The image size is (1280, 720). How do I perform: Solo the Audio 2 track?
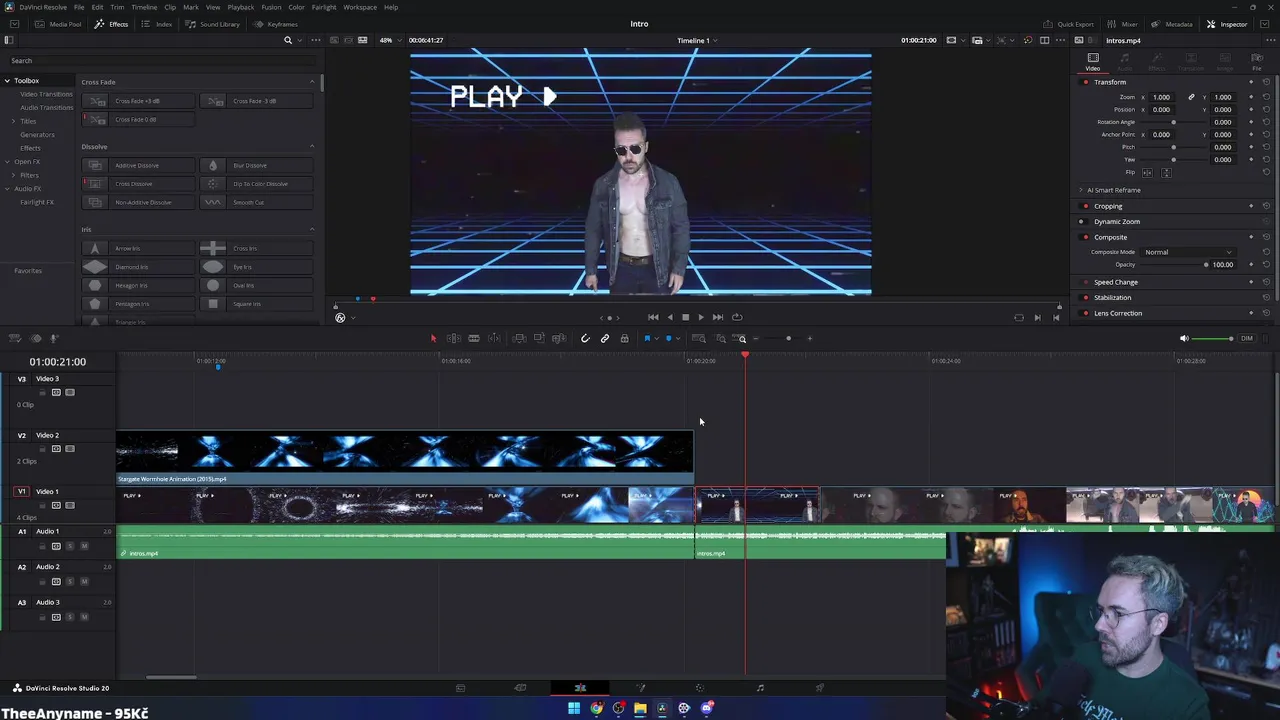pos(70,581)
